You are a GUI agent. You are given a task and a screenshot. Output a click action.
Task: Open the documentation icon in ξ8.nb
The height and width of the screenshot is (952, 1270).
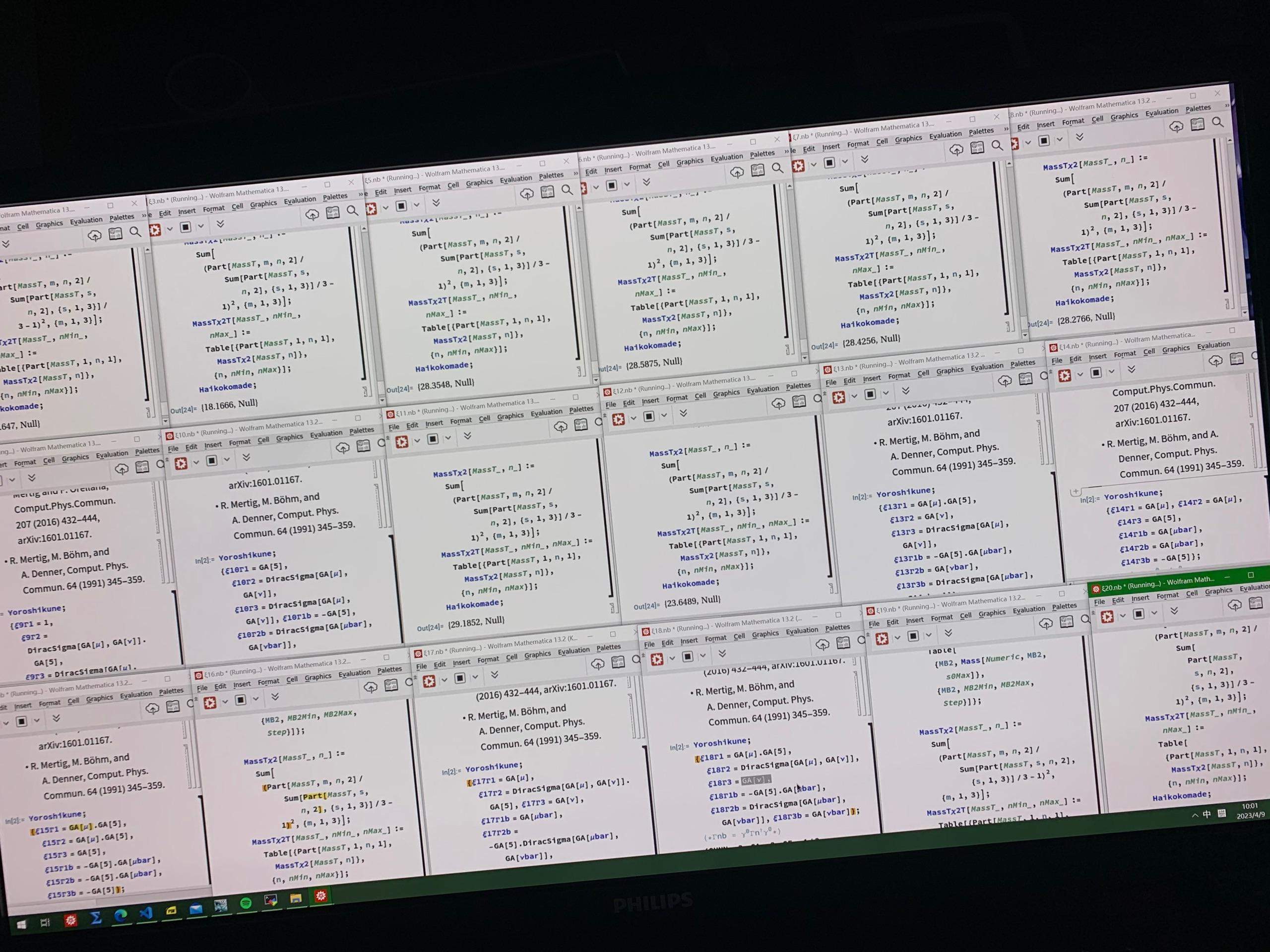pos(1197,124)
